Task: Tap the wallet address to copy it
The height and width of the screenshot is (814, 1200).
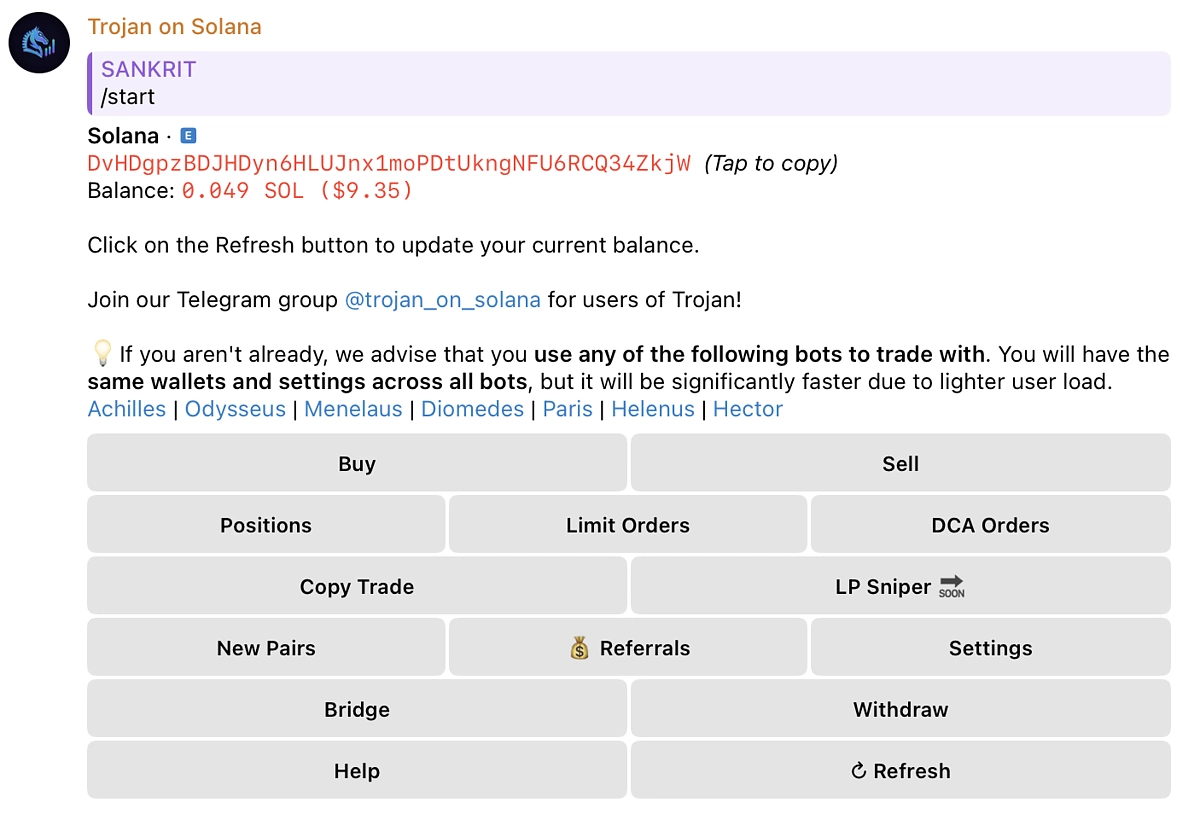Action: [x=388, y=162]
